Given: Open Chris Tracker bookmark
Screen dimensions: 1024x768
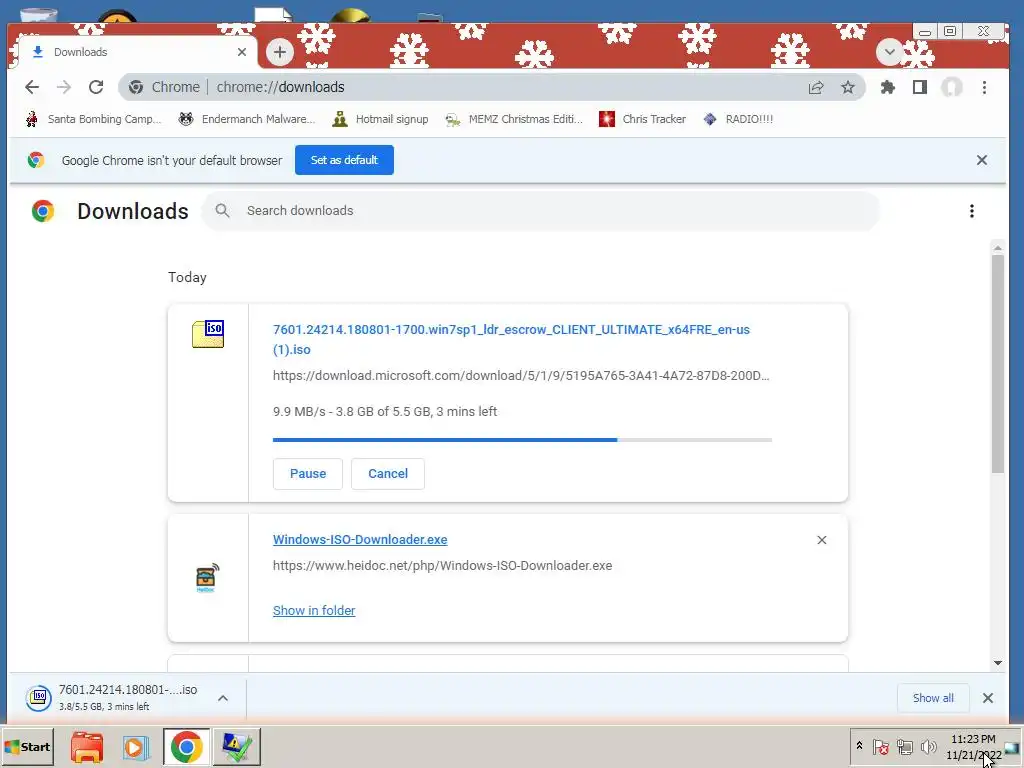Looking at the screenshot, I should (643, 119).
